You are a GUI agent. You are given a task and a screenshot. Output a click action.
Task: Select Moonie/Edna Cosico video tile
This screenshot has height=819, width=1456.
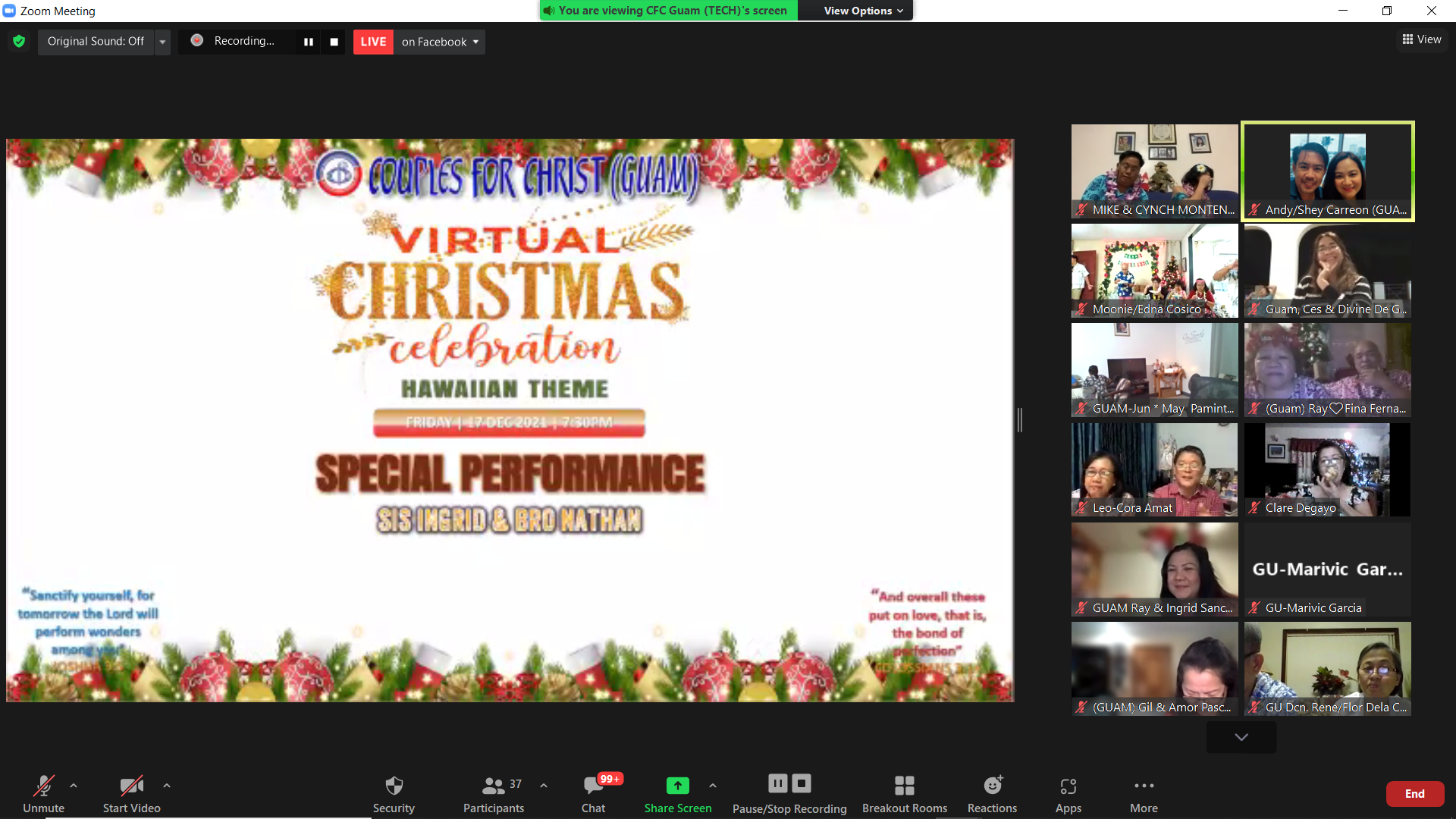(1154, 271)
